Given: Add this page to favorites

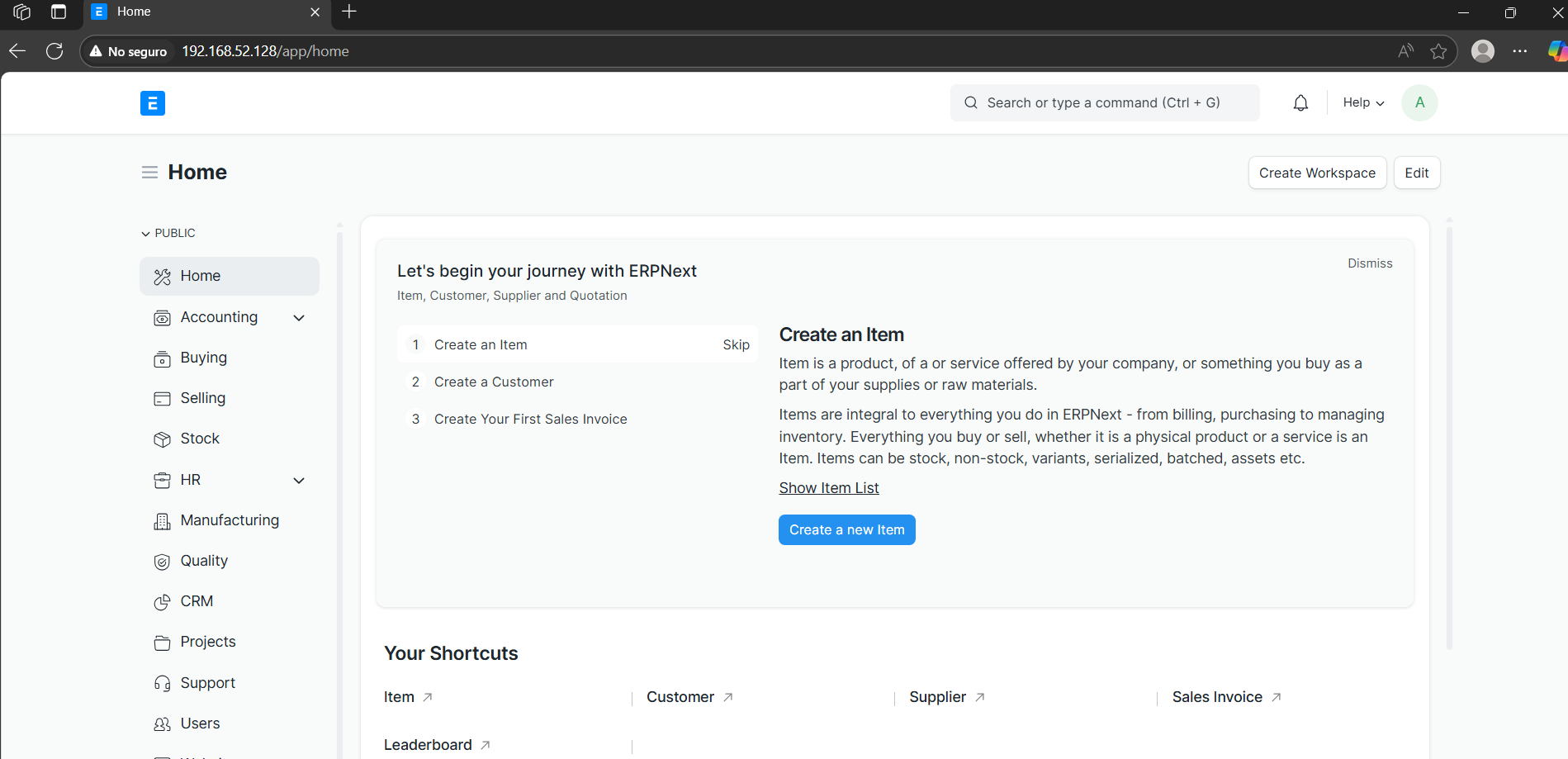Looking at the screenshot, I should click(x=1438, y=51).
